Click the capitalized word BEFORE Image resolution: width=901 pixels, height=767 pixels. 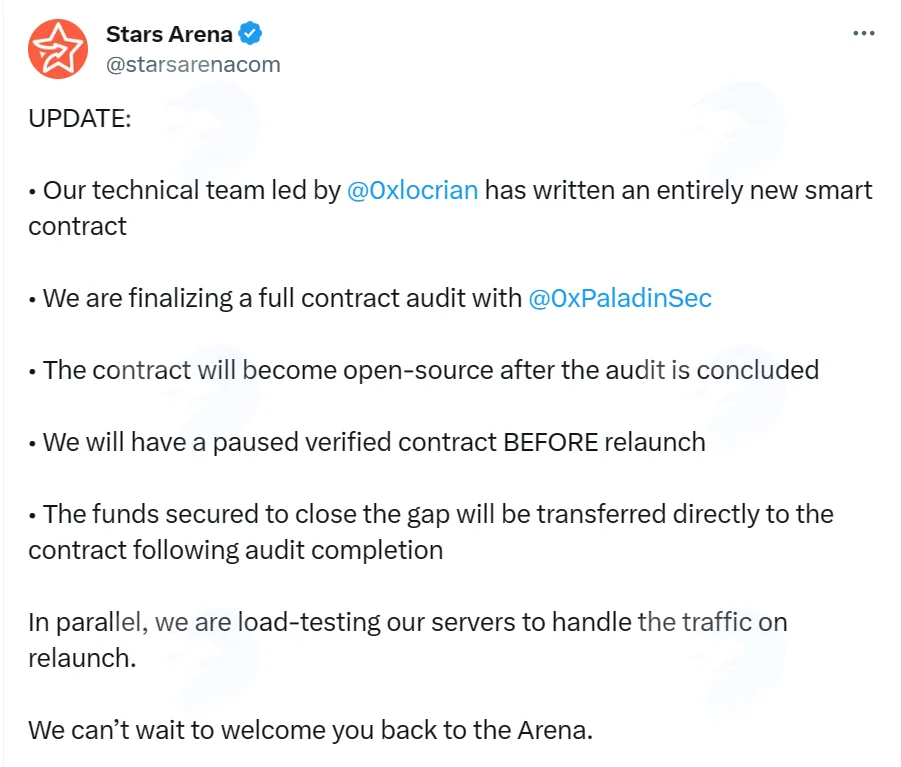[x=550, y=442]
